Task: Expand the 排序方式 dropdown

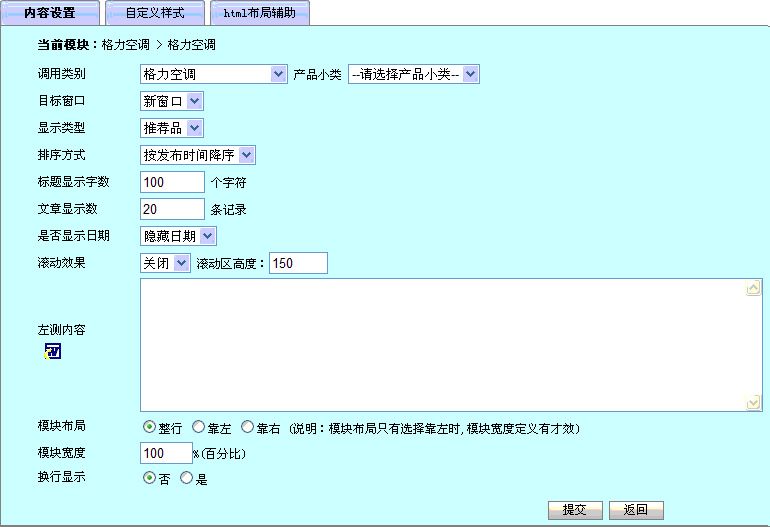Action: [198, 155]
